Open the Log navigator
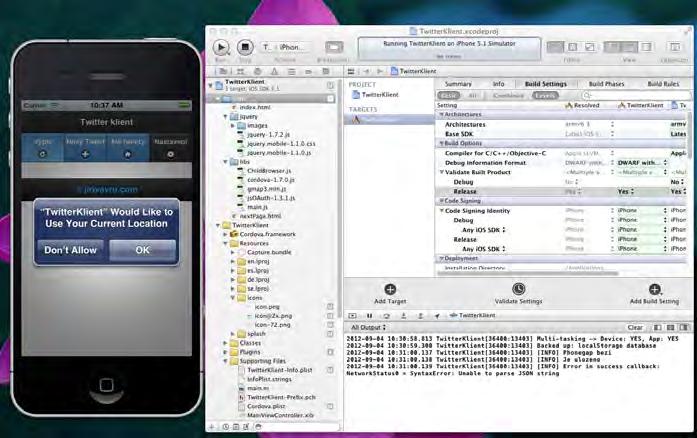The image size is (697, 438). (x=325, y=71)
